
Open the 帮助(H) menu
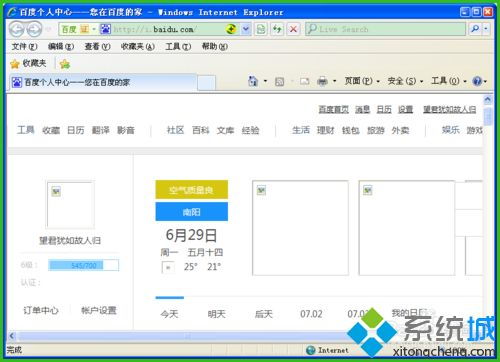(215, 46)
